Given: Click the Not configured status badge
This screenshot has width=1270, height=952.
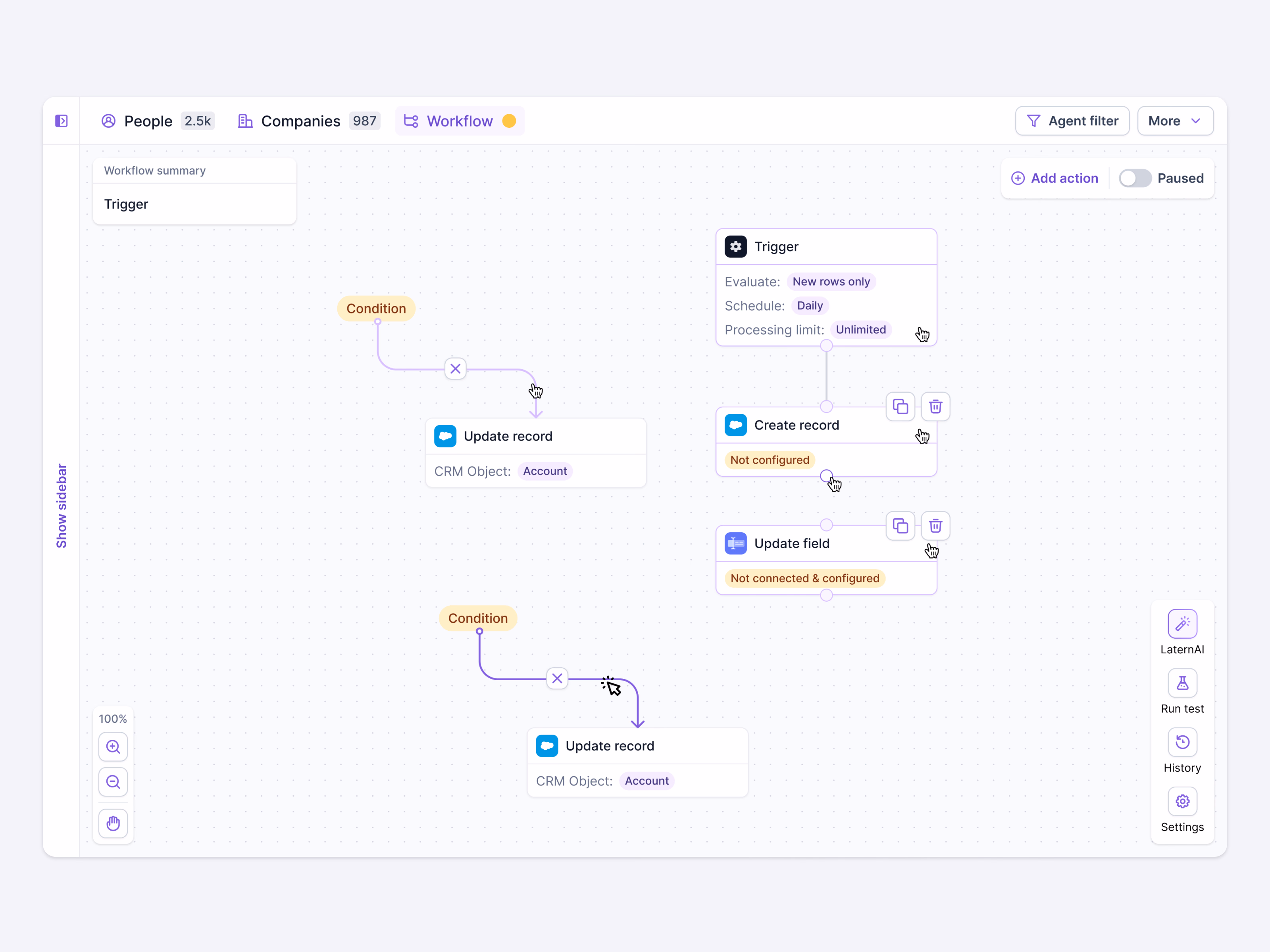Looking at the screenshot, I should 770,460.
